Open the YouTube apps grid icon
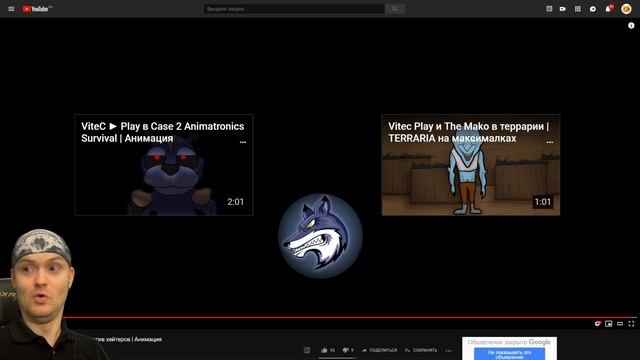 point(578,9)
